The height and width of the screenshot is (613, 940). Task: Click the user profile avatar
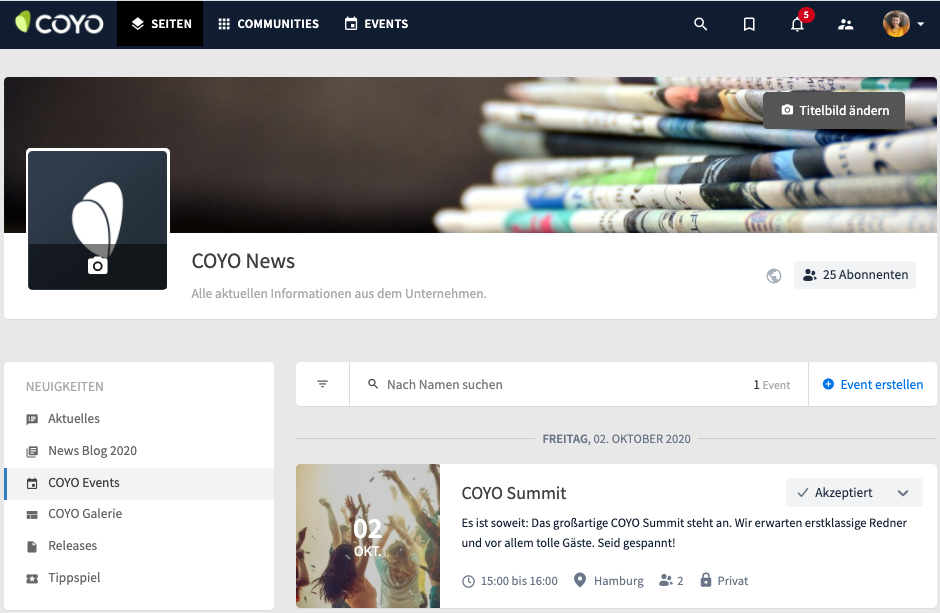(x=896, y=24)
